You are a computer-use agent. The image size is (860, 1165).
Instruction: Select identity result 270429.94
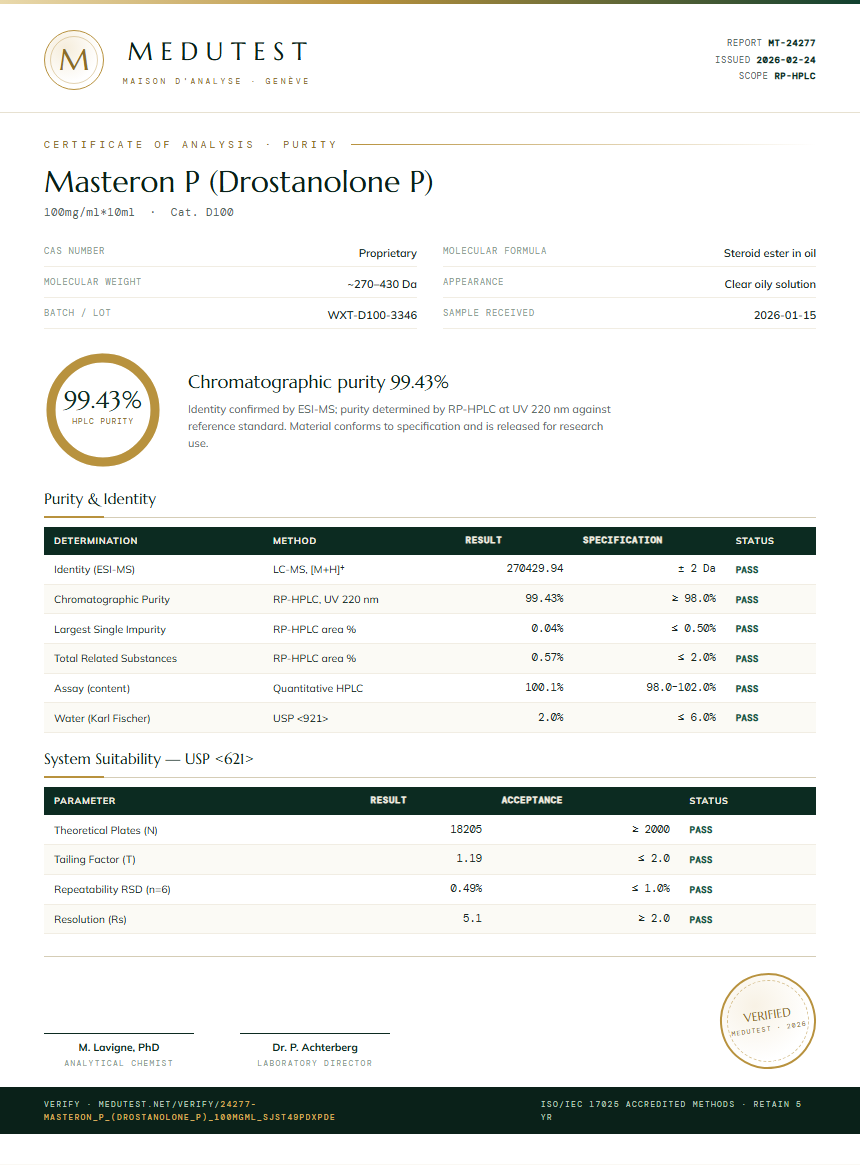[x=534, y=568]
